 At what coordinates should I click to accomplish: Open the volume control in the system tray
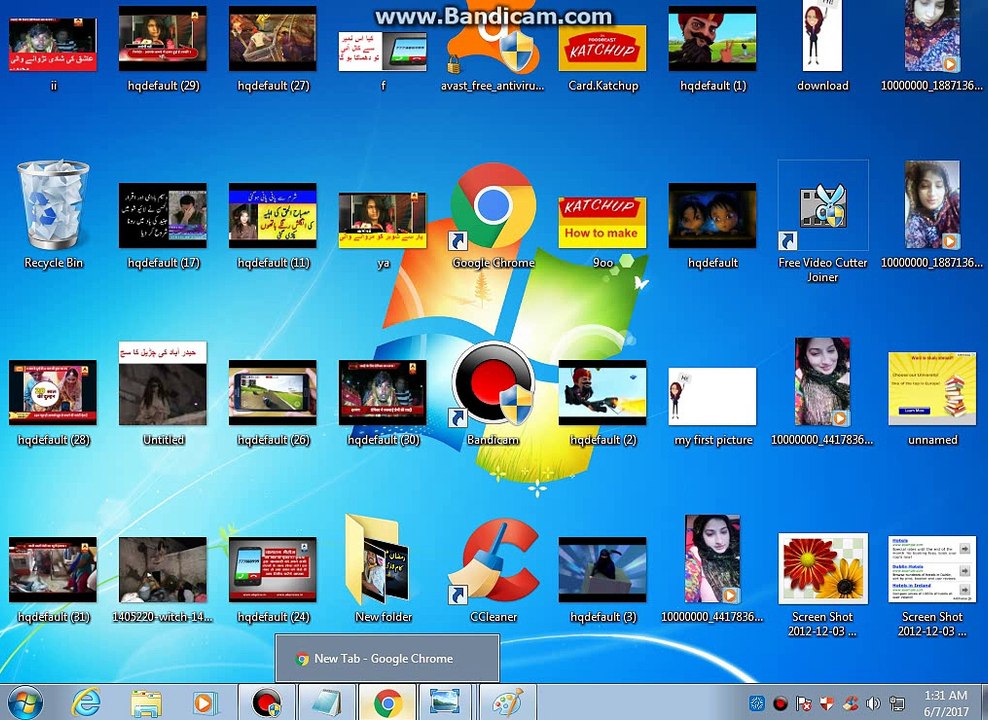pos(873,704)
